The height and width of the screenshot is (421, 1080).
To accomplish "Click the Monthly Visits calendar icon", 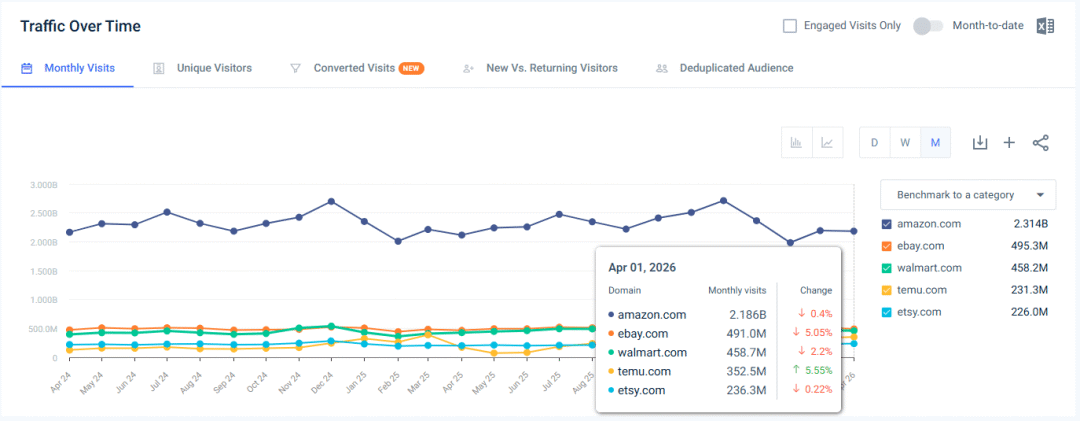I will pos(27,68).
